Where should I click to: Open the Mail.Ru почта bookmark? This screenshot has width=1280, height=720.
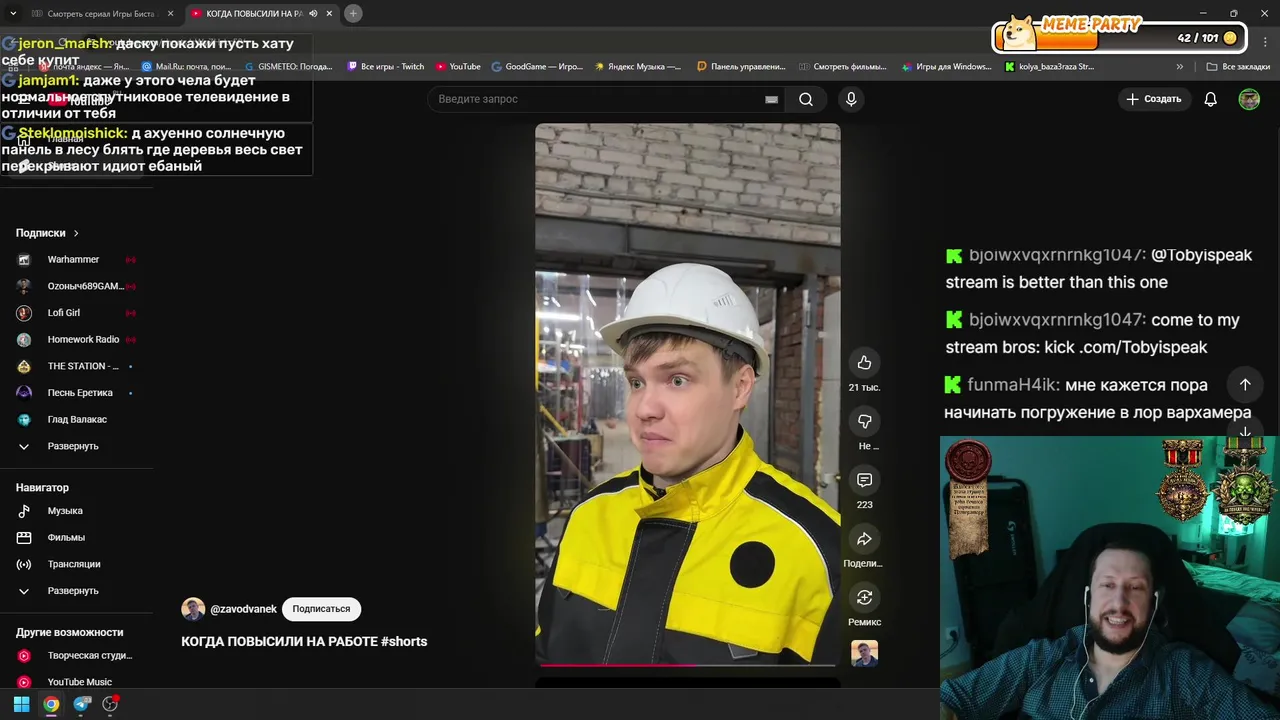point(187,67)
